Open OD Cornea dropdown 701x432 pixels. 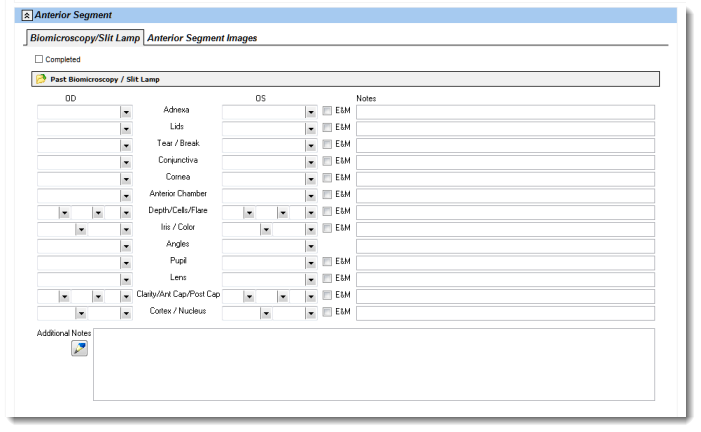pyautogui.click(x=126, y=179)
